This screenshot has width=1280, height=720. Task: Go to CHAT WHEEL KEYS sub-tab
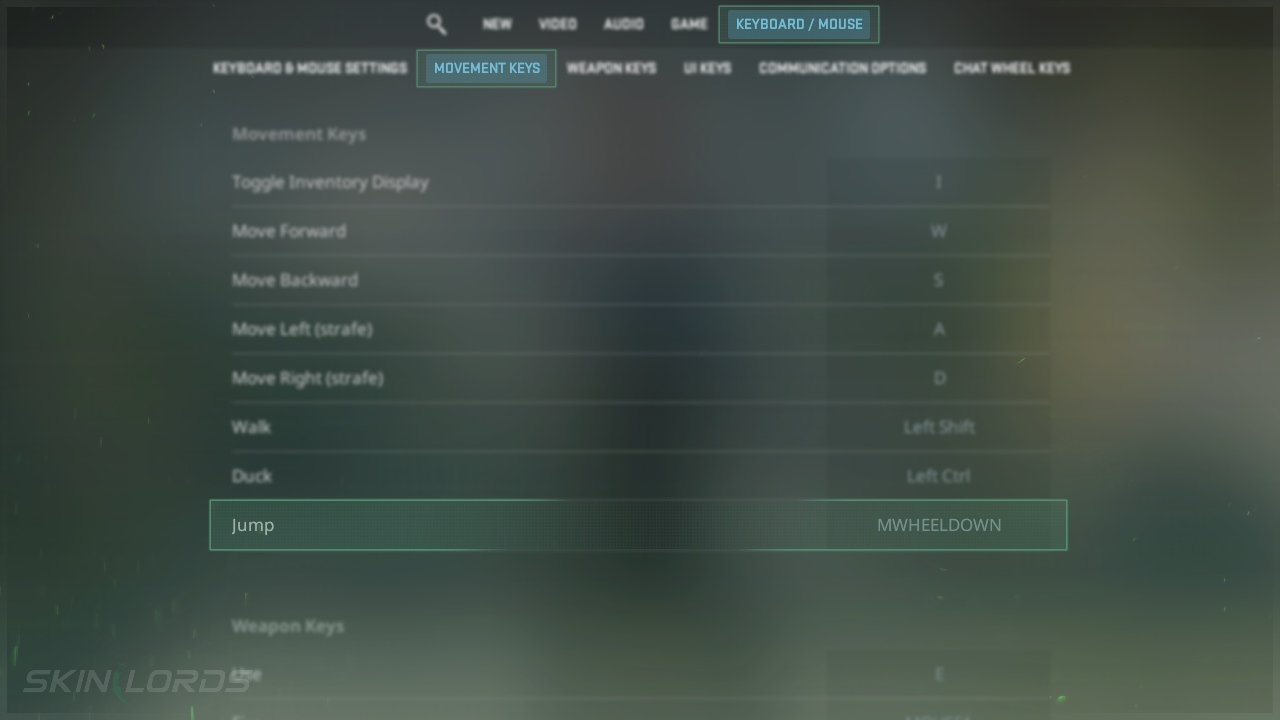(x=1012, y=68)
